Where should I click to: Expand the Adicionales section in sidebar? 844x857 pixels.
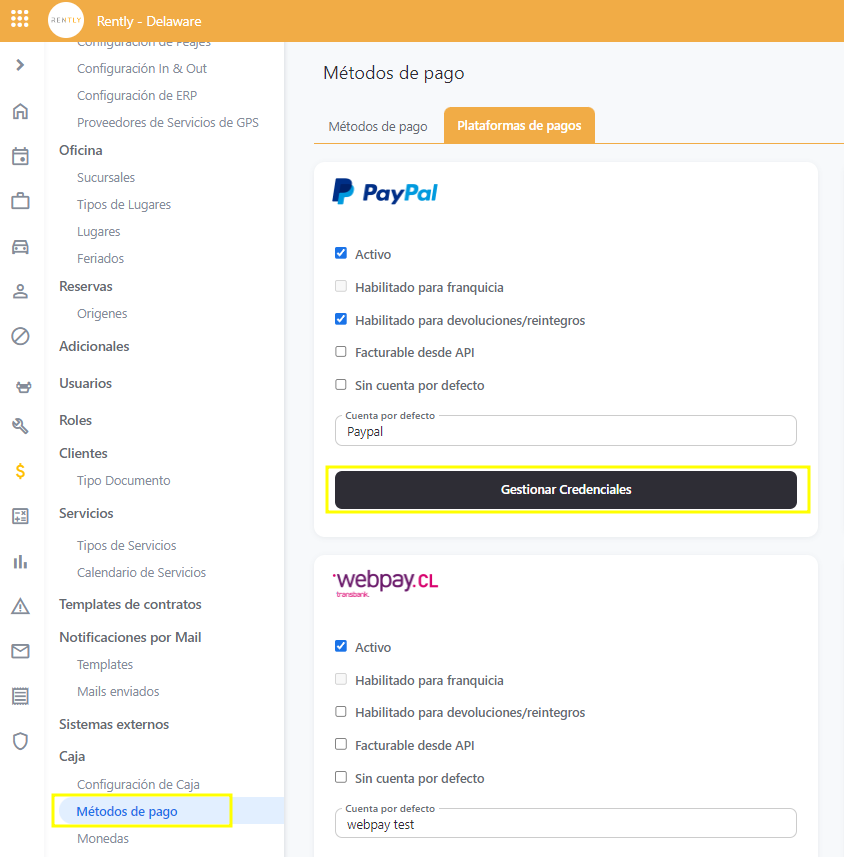(94, 346)
